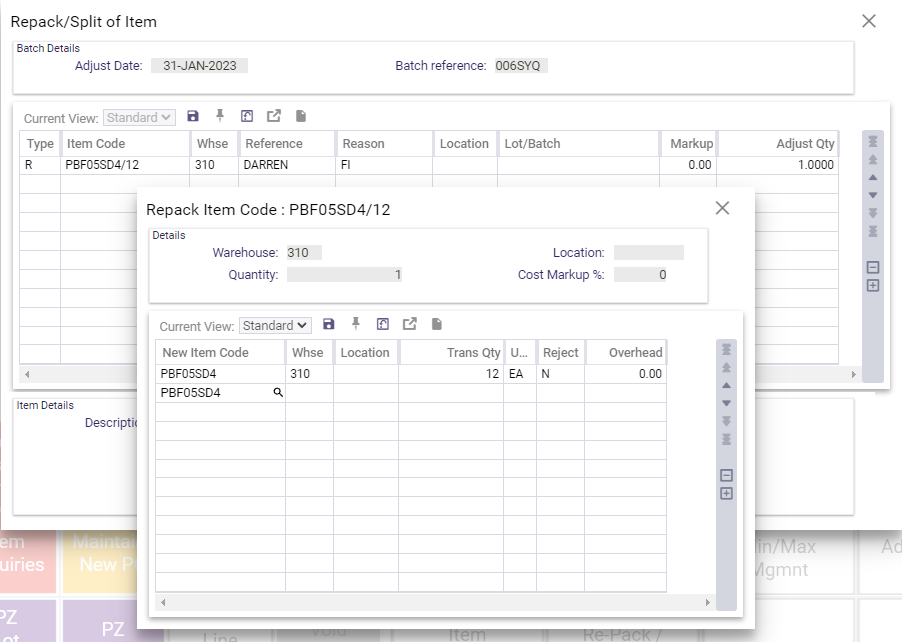Click the Reject column header
Viewport: 902px width, 642px height.
point(561,352)
